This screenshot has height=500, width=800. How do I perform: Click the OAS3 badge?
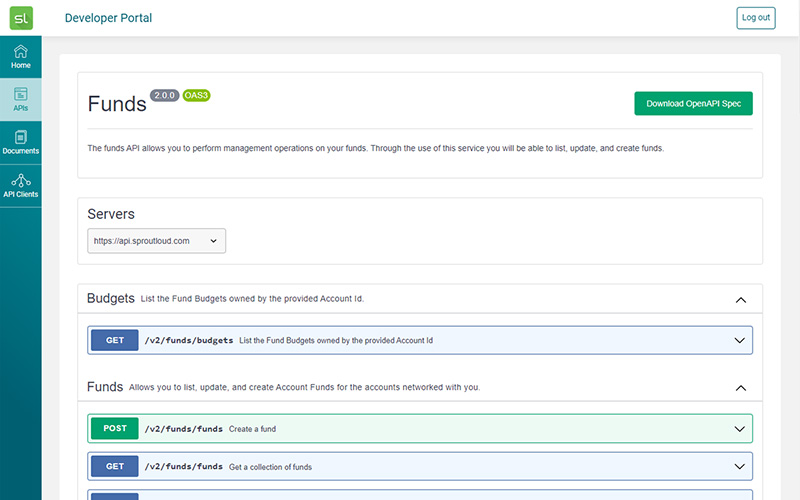(196, 96)
